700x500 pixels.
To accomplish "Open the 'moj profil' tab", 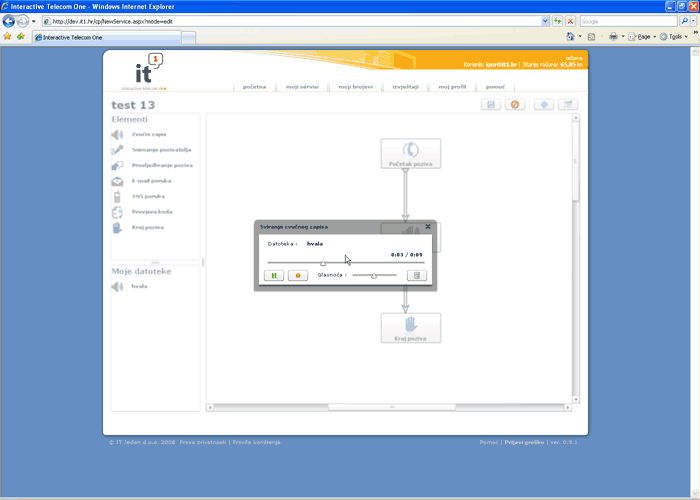I will point(452,87).
